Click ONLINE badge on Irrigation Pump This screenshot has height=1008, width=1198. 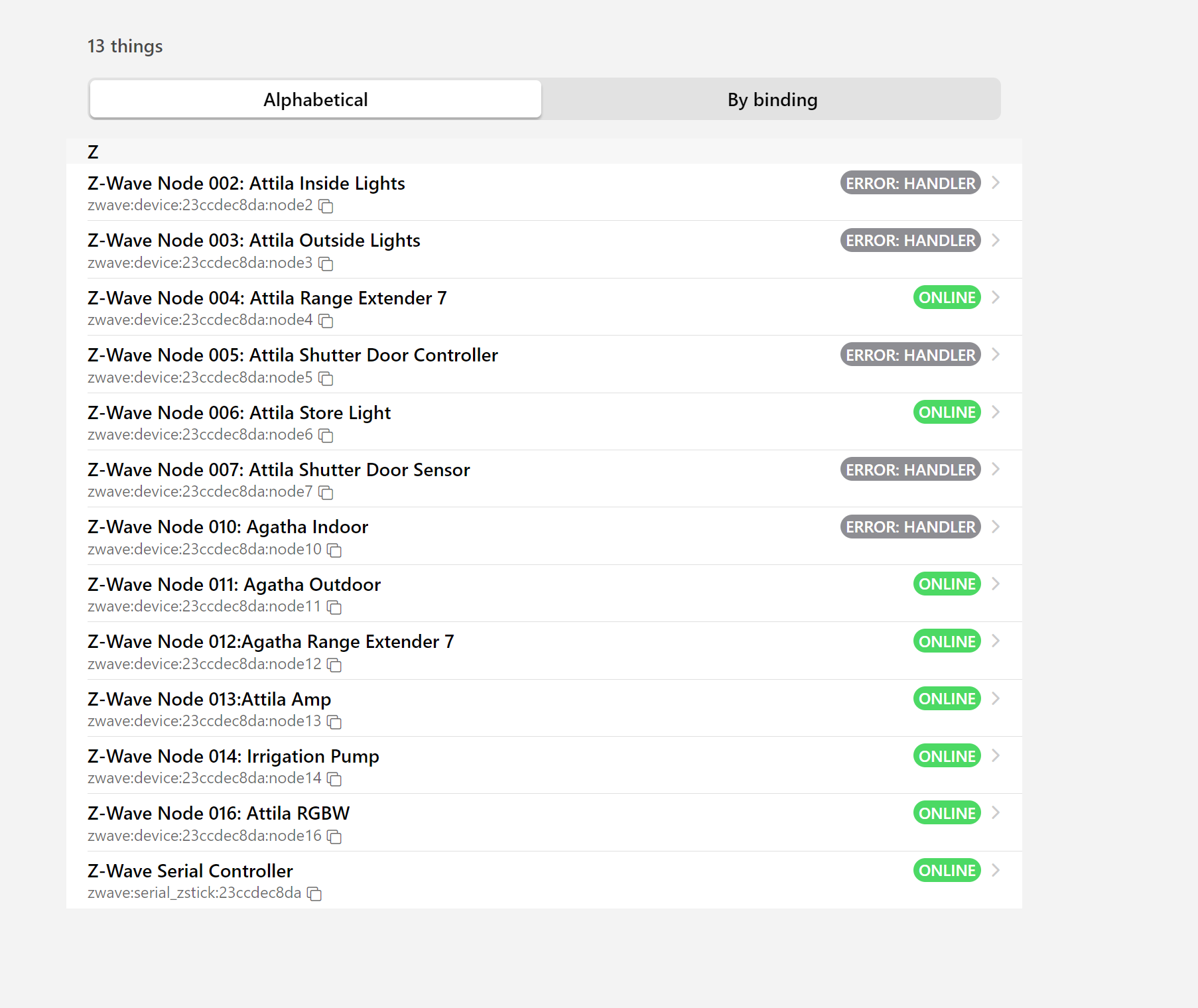click(x=947, y=756)
